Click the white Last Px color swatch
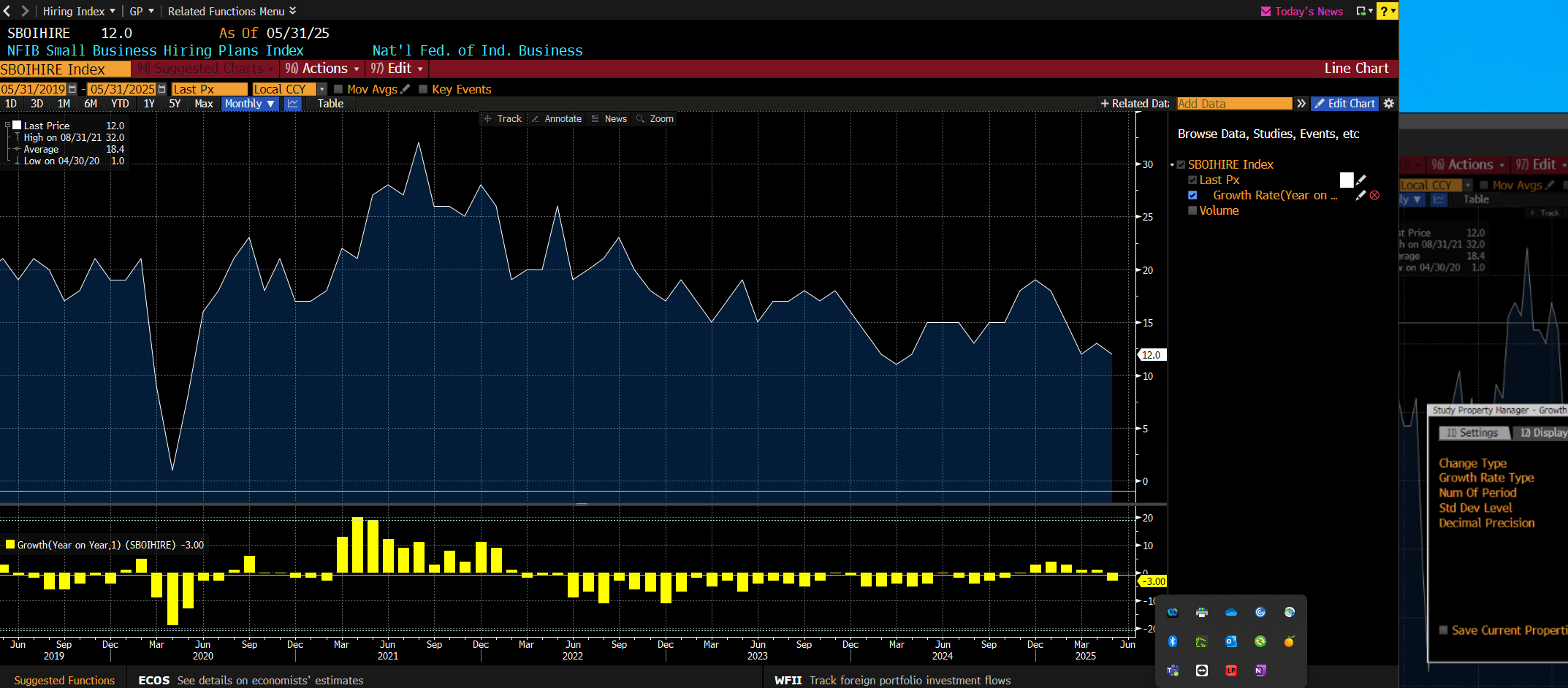 point(1346,180)
